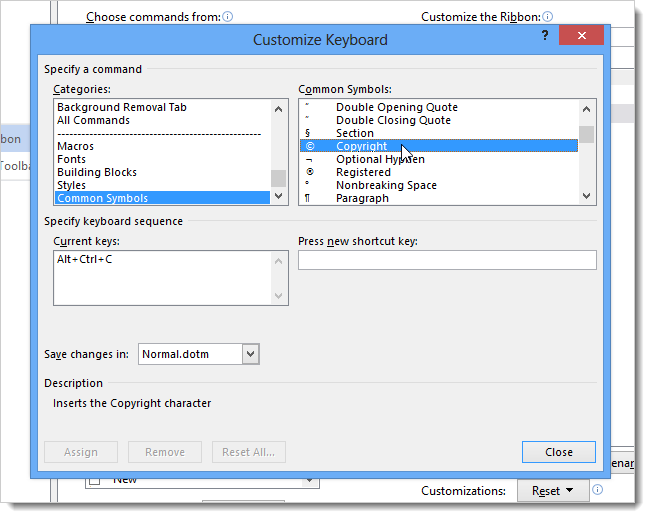
Task: Select All Commands category
Action: 162,120
